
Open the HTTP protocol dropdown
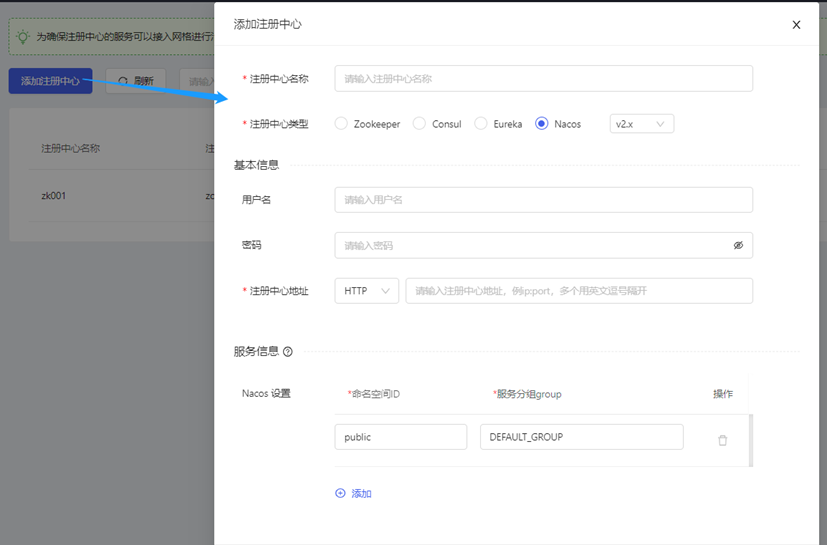367,291
